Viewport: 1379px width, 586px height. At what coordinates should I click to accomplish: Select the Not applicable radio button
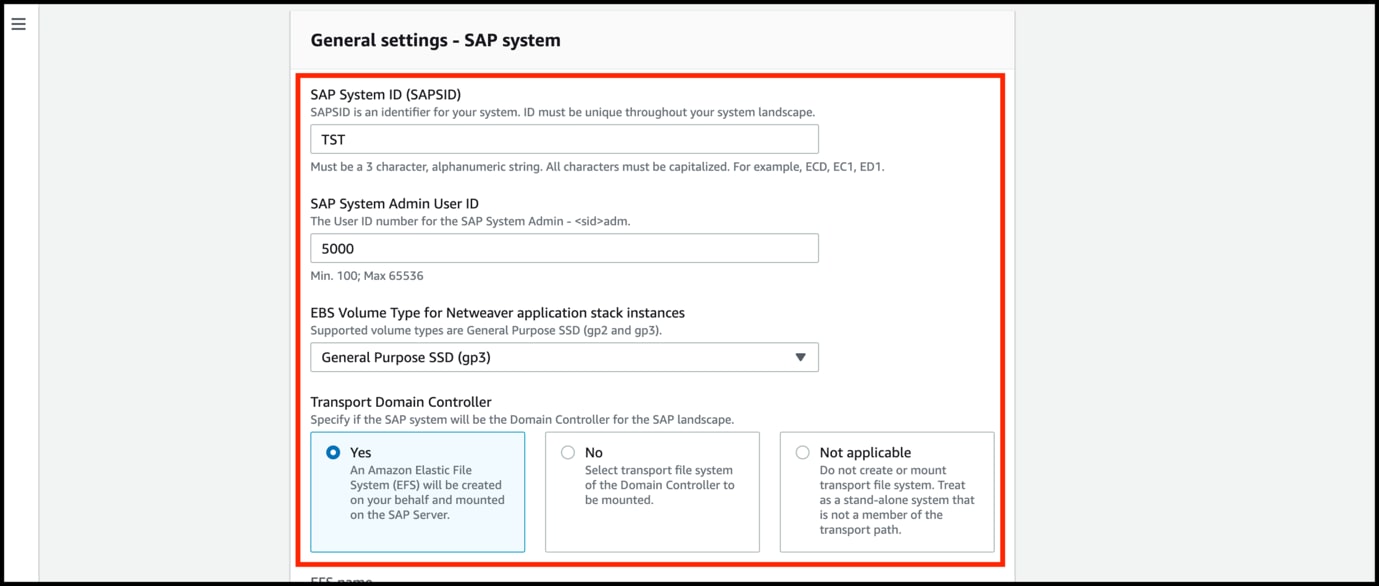pyautogui.click(x=802, y=452)
